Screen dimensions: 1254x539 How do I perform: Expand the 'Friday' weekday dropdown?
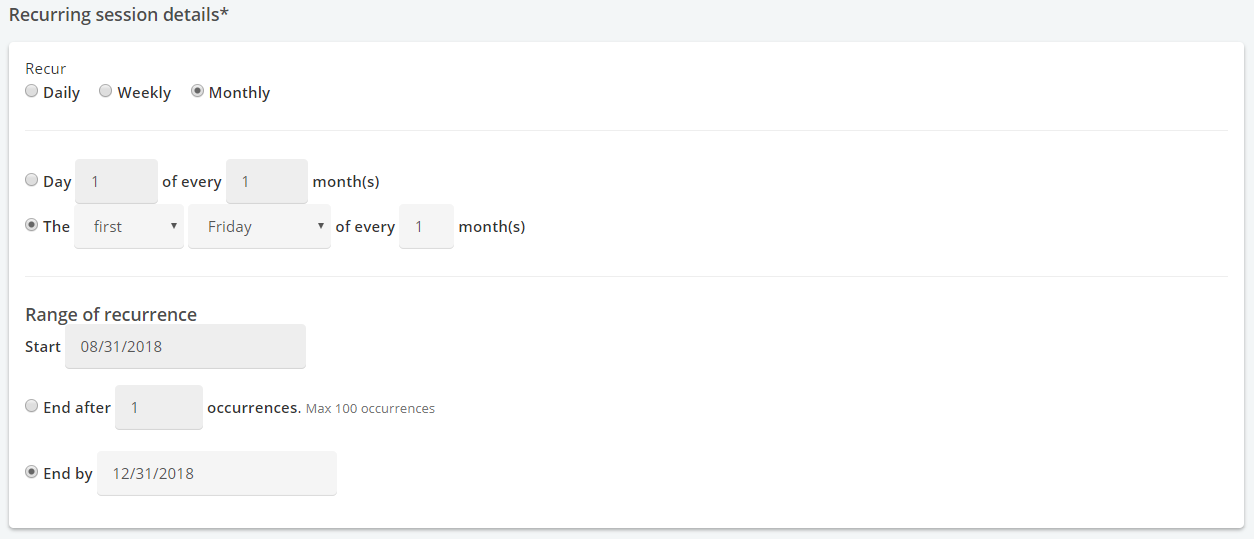coord(259,227)
